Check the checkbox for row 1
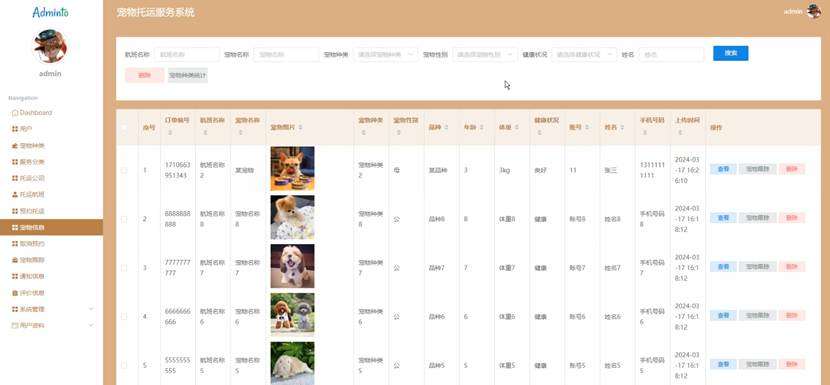The height and width of the screenshot is (385, 830). coord(124,171)
